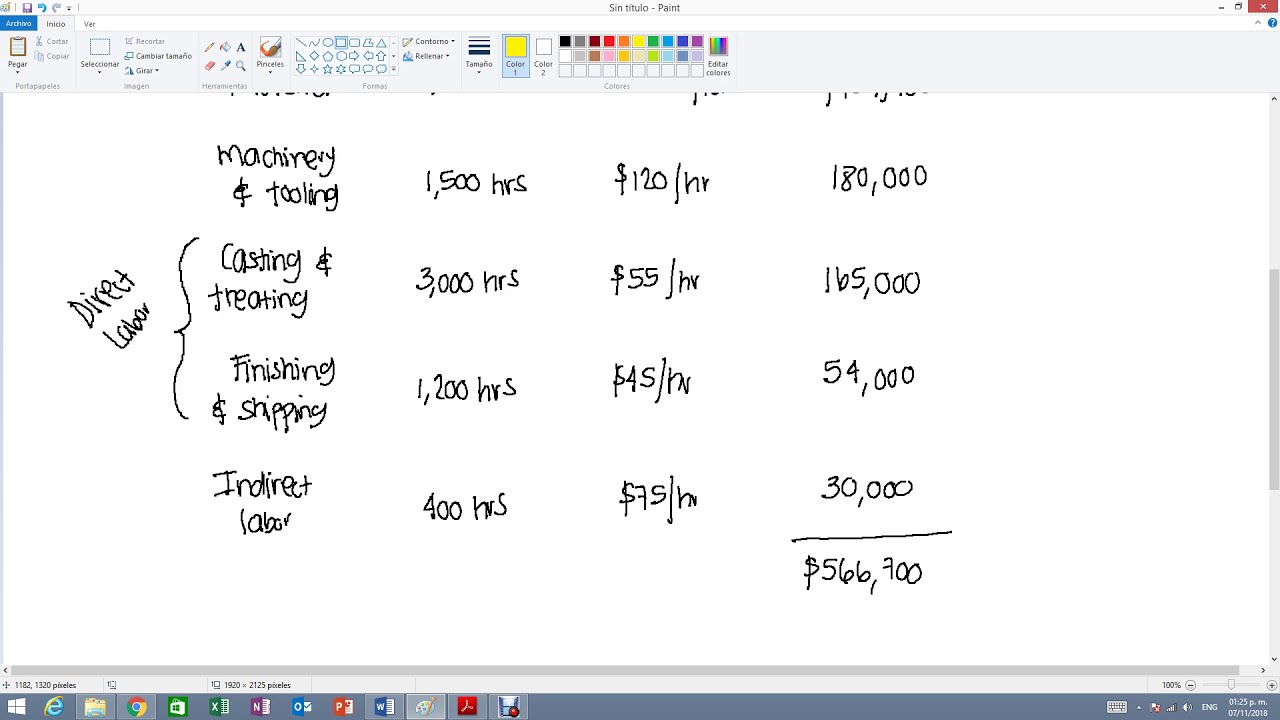Open the Windows Start menu
1280x720 pixels.
coord(16,707)
